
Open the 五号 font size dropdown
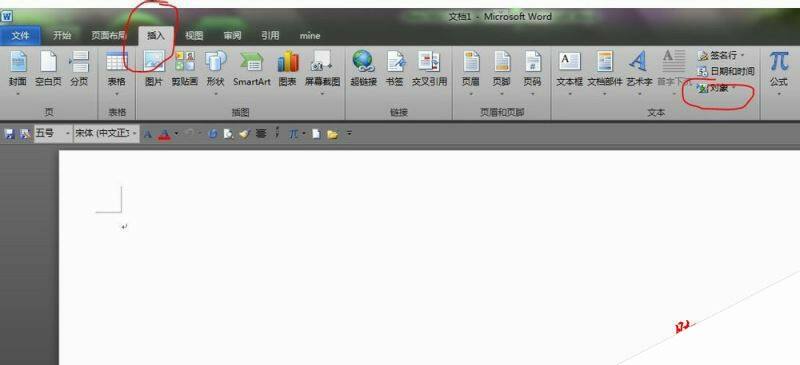(67, 134)
